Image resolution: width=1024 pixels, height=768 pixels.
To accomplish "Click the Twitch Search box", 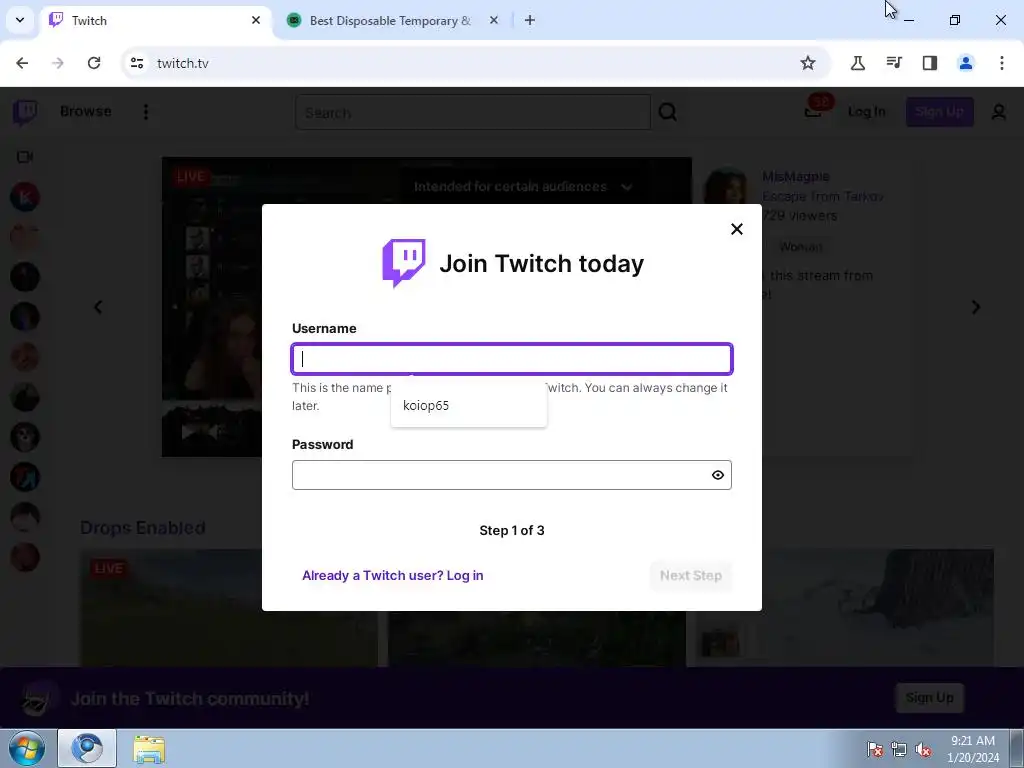I will point(473,112).
